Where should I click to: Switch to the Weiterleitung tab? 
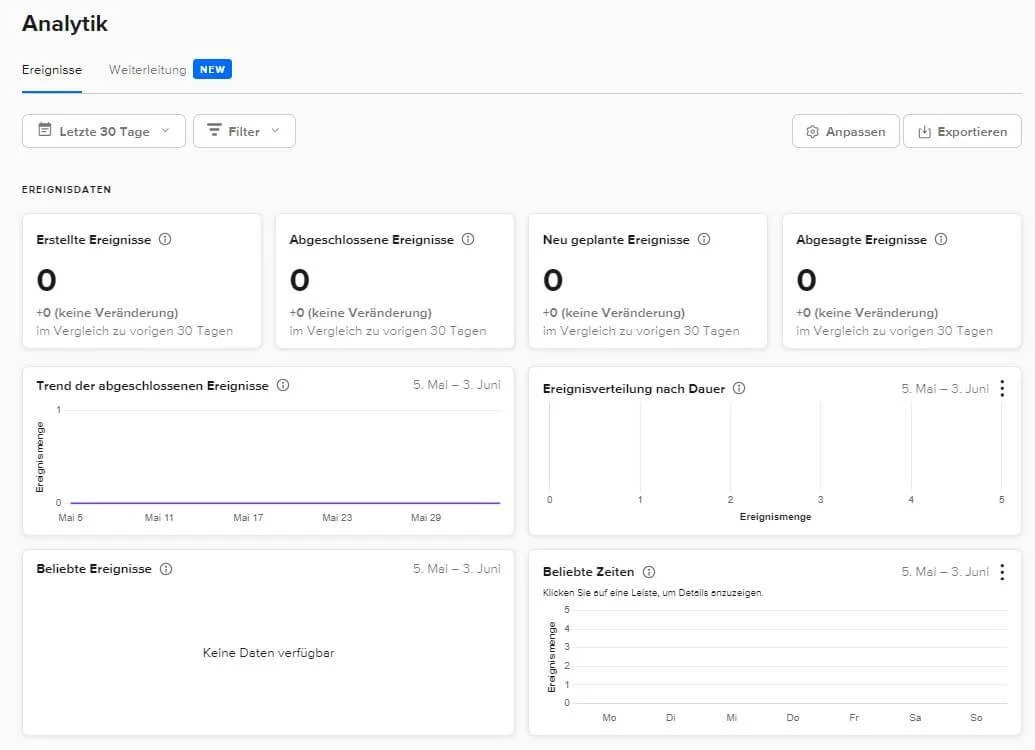148,70
